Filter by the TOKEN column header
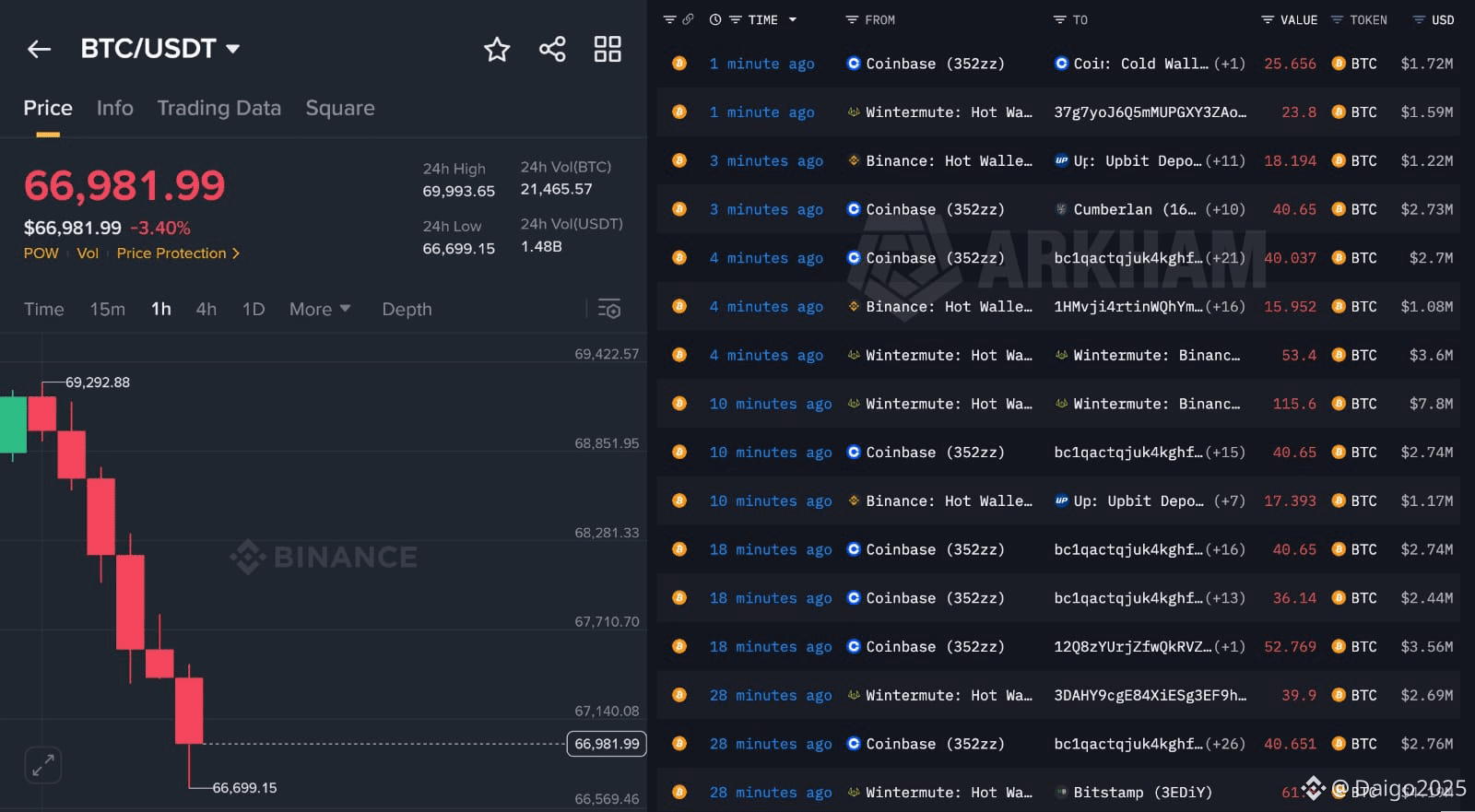Screen dimensions: 1475x812 tap(1359, 19)
